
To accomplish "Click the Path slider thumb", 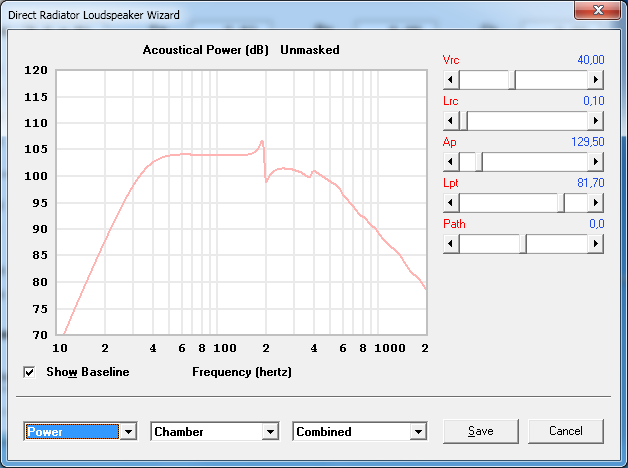I will [523, 243].
